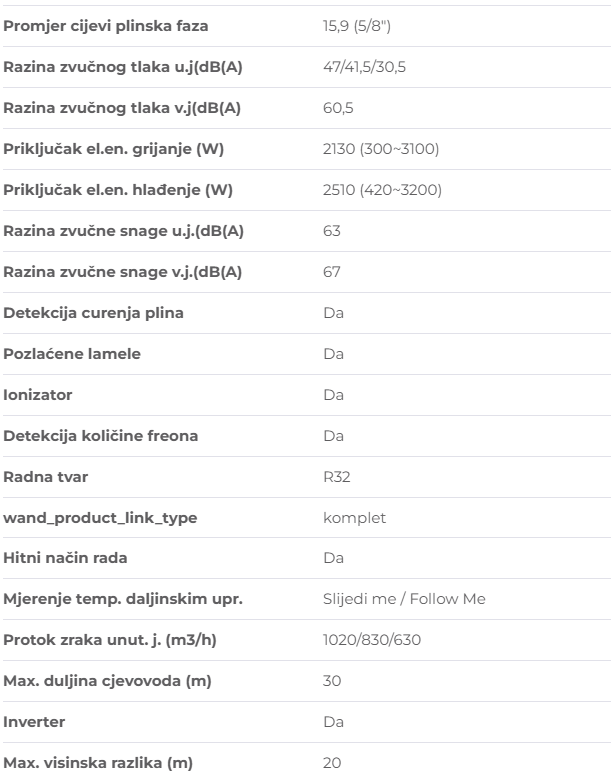Click the R32 value for Radna tvar
The image size is (611, 784).
coord(336,476)
